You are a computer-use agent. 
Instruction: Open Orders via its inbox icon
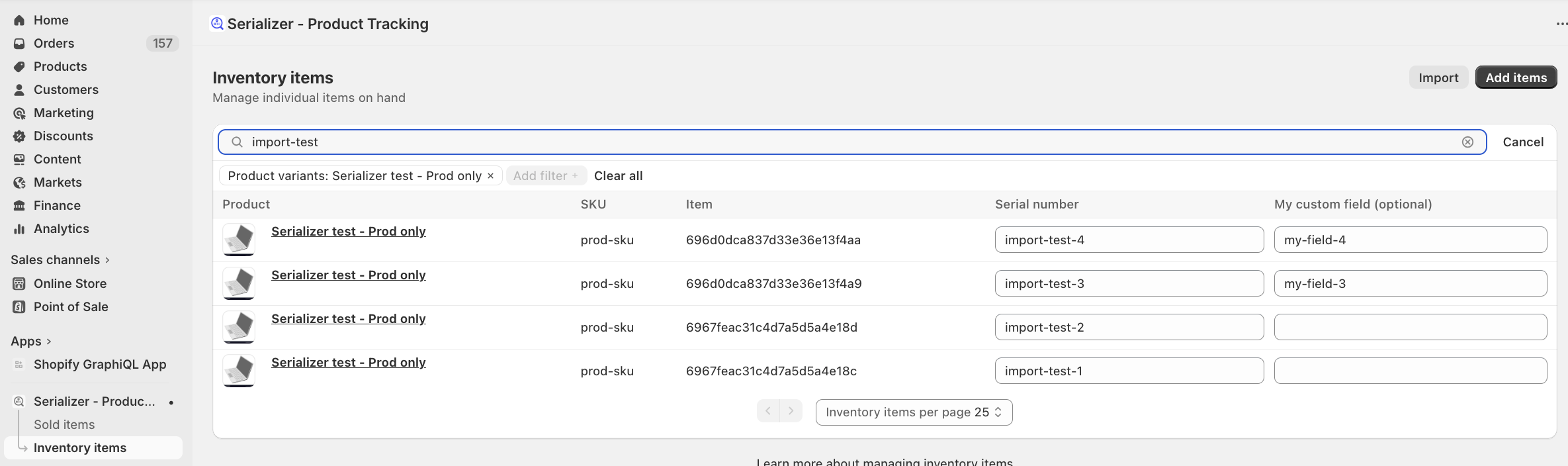point(19,44)
